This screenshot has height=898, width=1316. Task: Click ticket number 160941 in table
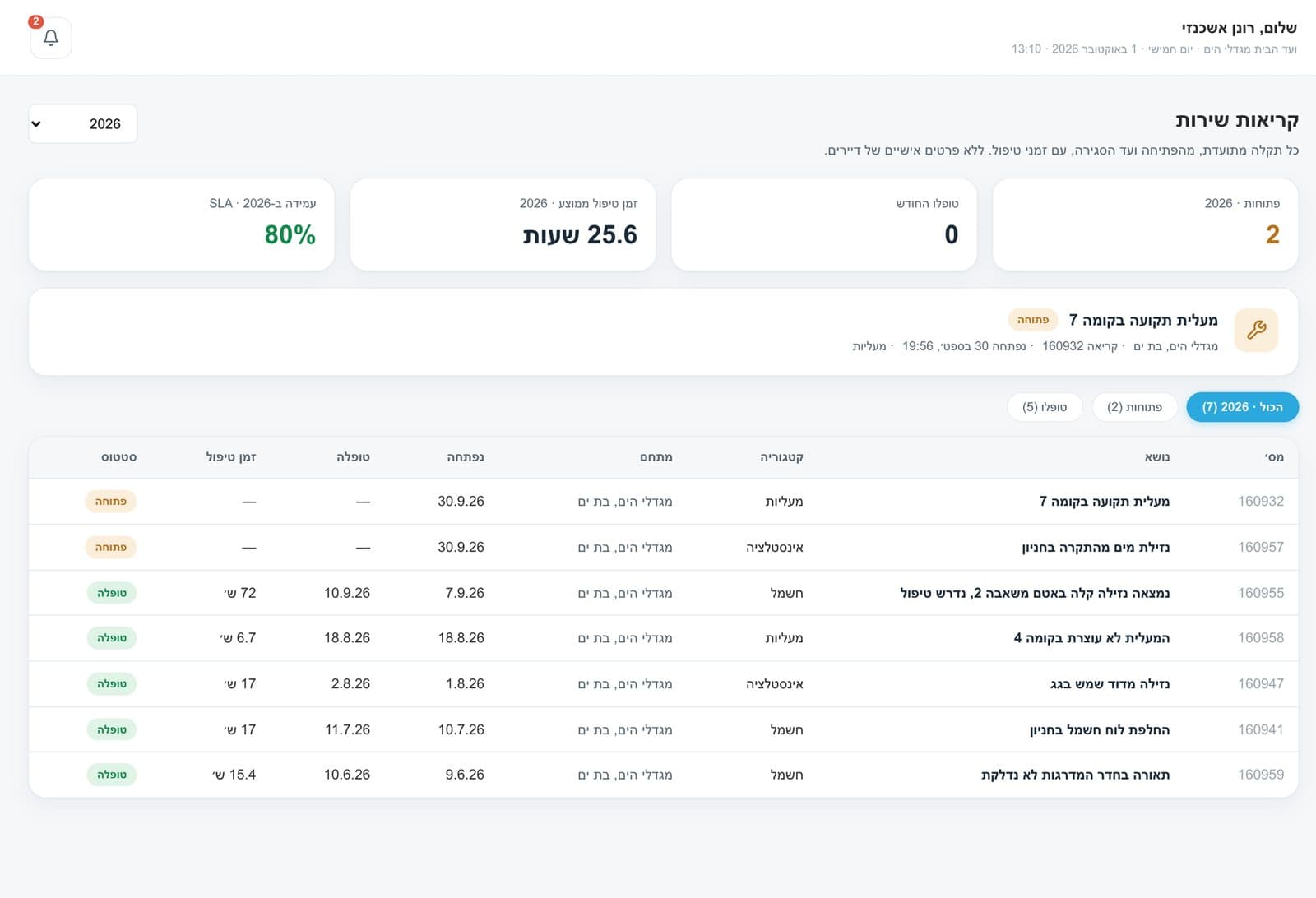1261,729
